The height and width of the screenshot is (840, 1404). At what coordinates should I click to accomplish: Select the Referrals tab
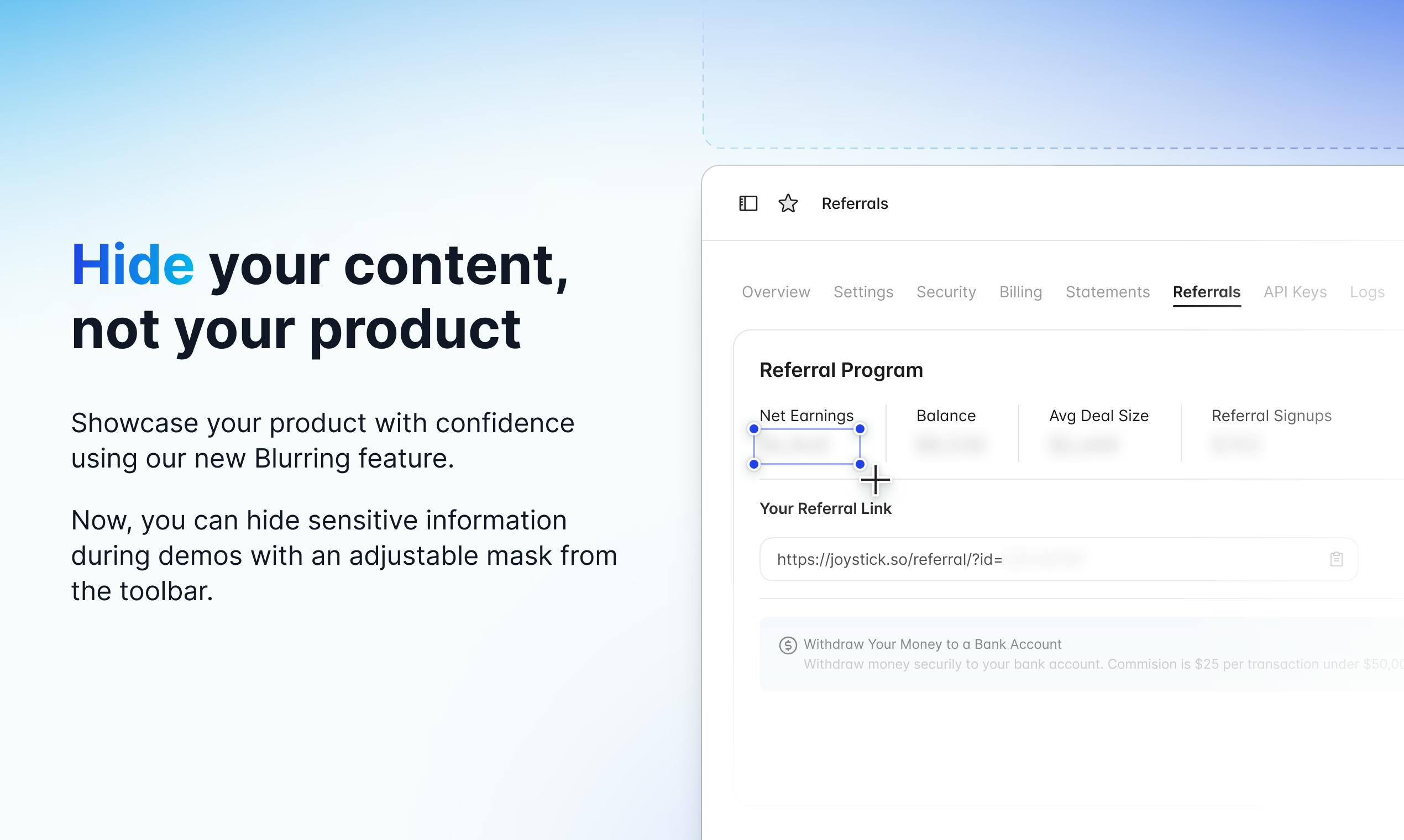(x=1207, y=292)
